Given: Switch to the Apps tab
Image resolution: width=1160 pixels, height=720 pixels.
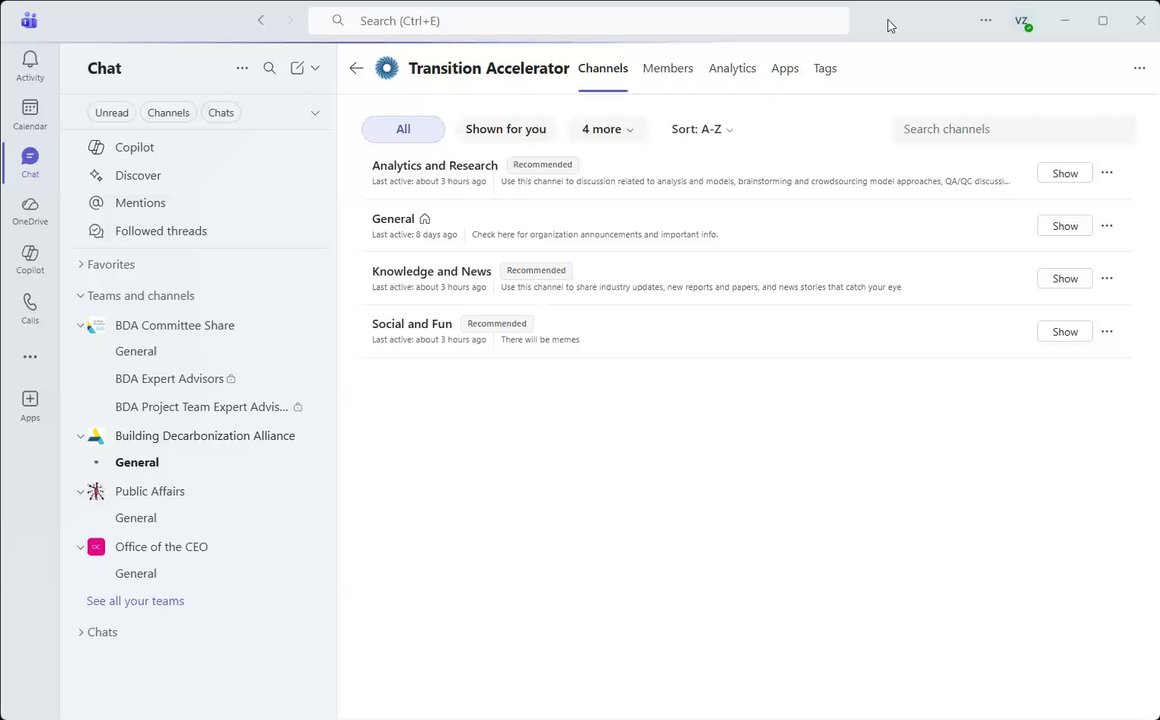Looking at the screenshot, I should coord(785,68).
